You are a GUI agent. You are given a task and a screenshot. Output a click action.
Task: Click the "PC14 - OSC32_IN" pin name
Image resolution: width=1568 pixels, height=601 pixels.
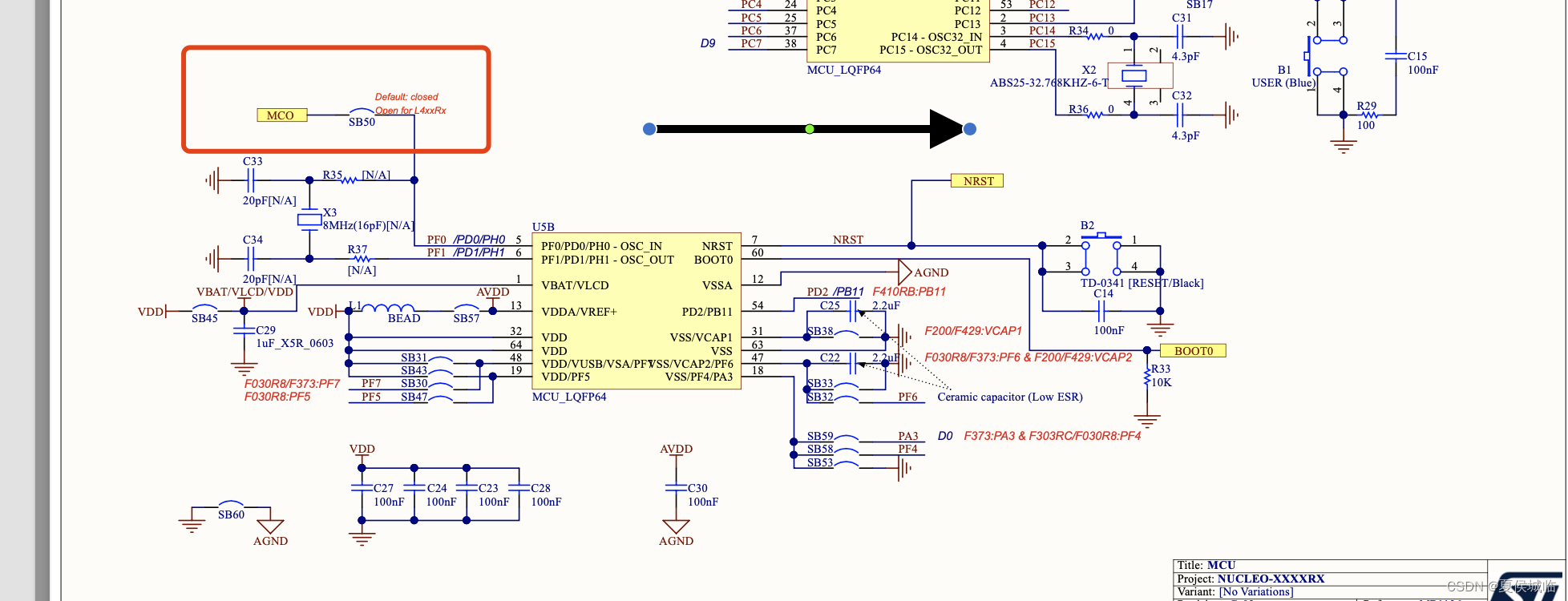[936, 37]
